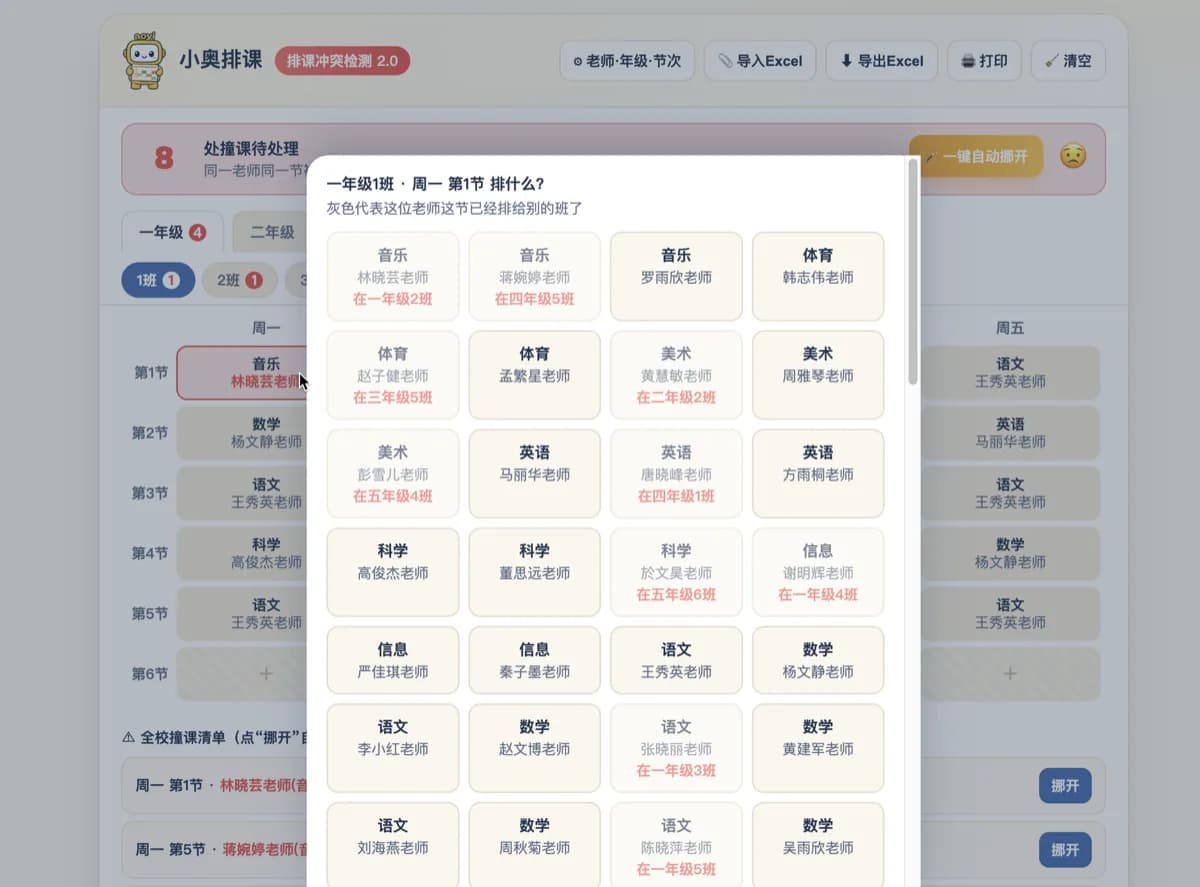Click 一键自动挪开 button
This screenshot has height=887, width=1200.
click(x=976, y=157)
